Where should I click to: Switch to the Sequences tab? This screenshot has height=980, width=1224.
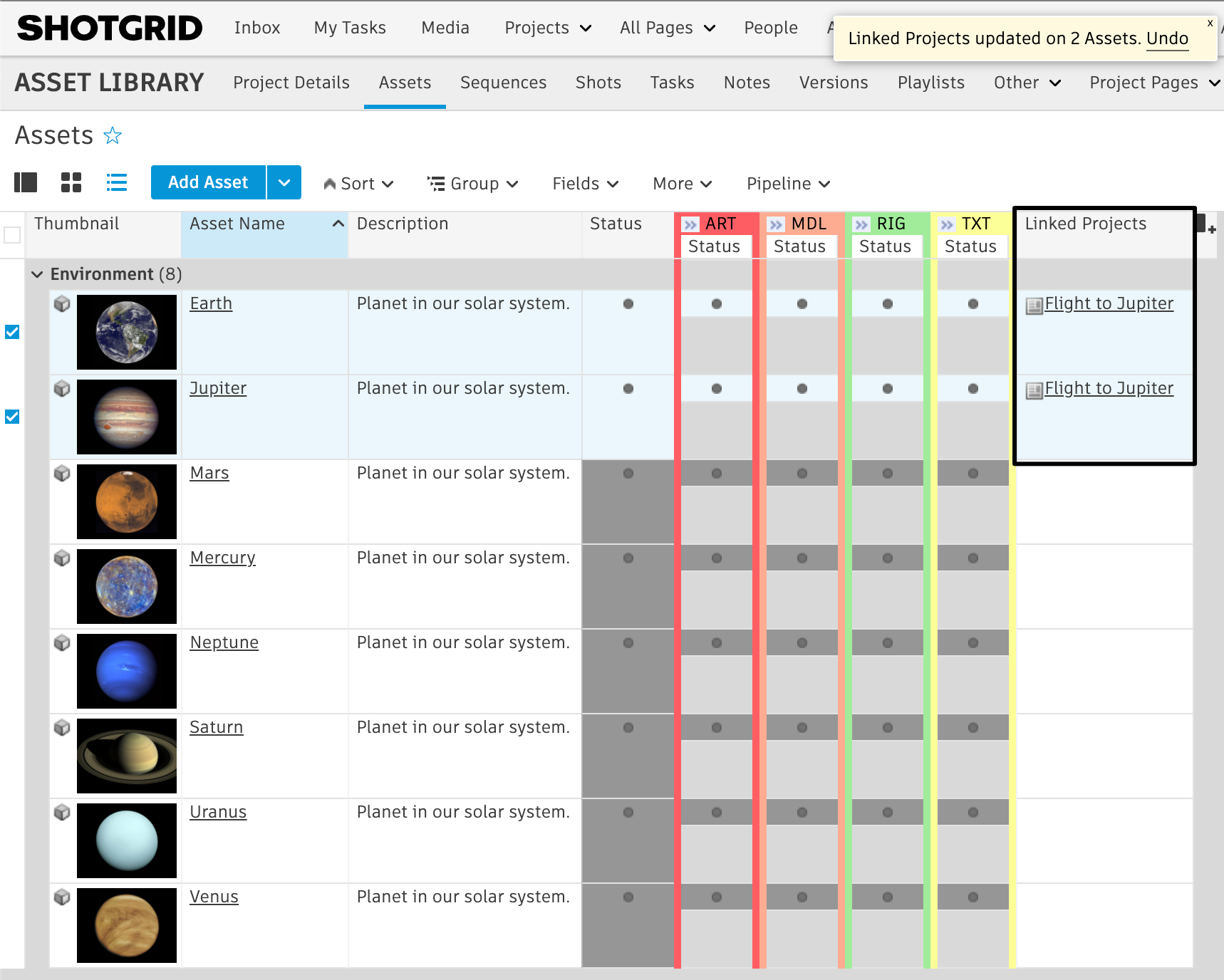click(x=503, y=83)
